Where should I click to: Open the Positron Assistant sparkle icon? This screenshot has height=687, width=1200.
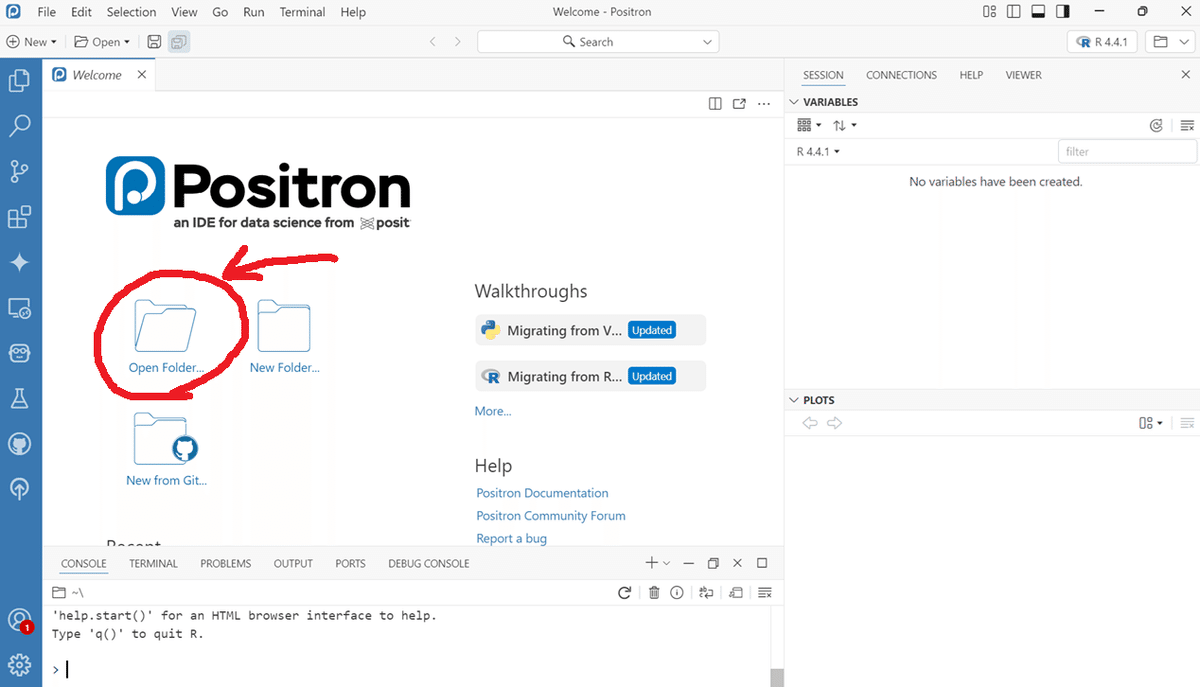[20, 262]
